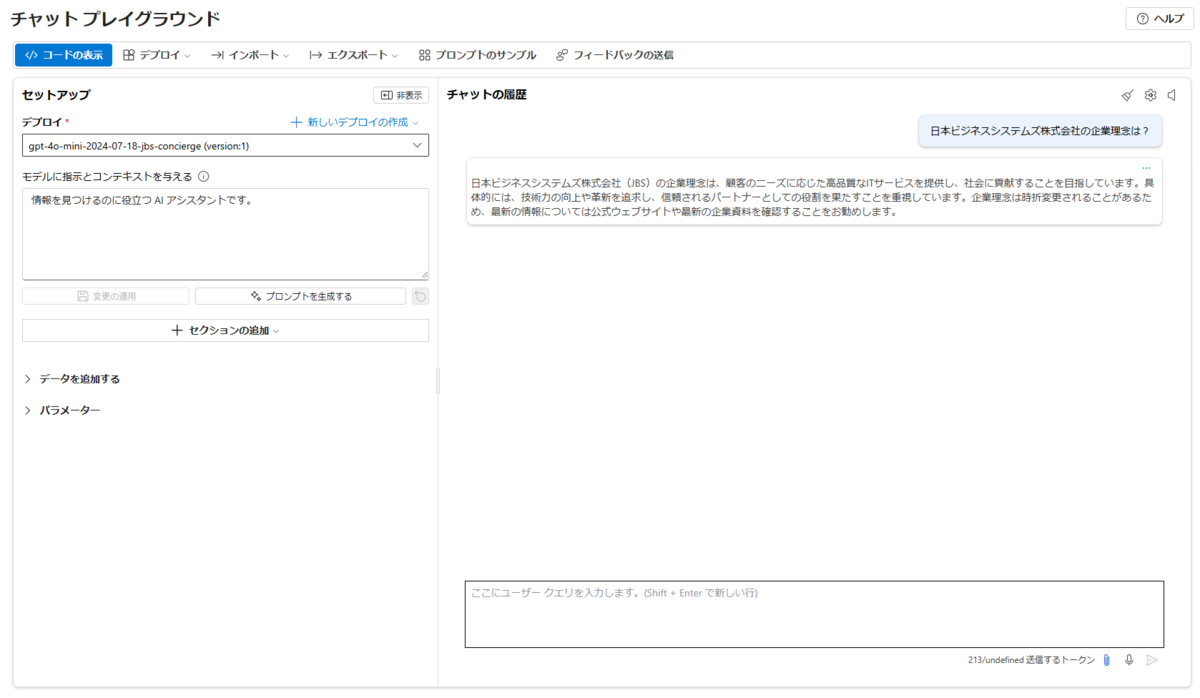Screen dimensions: 1200x698
Task: Click the code brackets icon in コードの表示
Action: tap(31, 55)
